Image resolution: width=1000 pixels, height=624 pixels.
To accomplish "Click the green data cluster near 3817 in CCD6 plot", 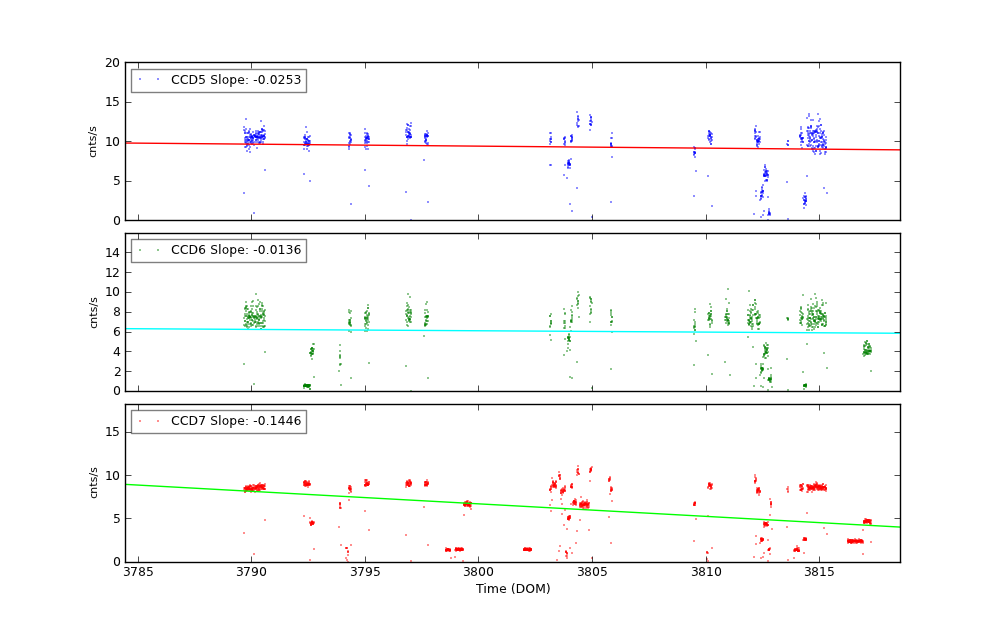I will click(867, 349).
